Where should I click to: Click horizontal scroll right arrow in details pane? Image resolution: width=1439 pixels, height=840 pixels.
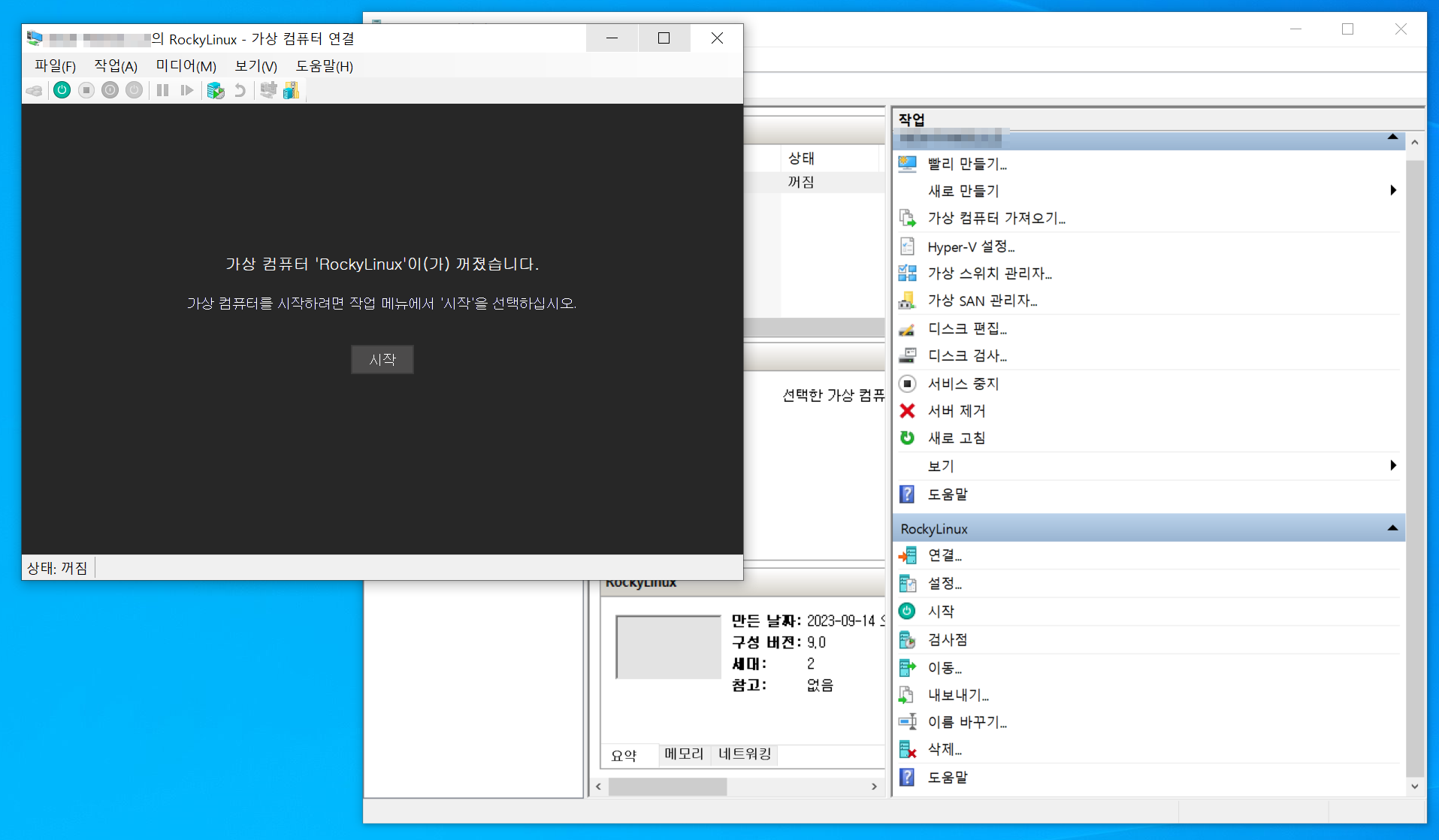point(874,787)
